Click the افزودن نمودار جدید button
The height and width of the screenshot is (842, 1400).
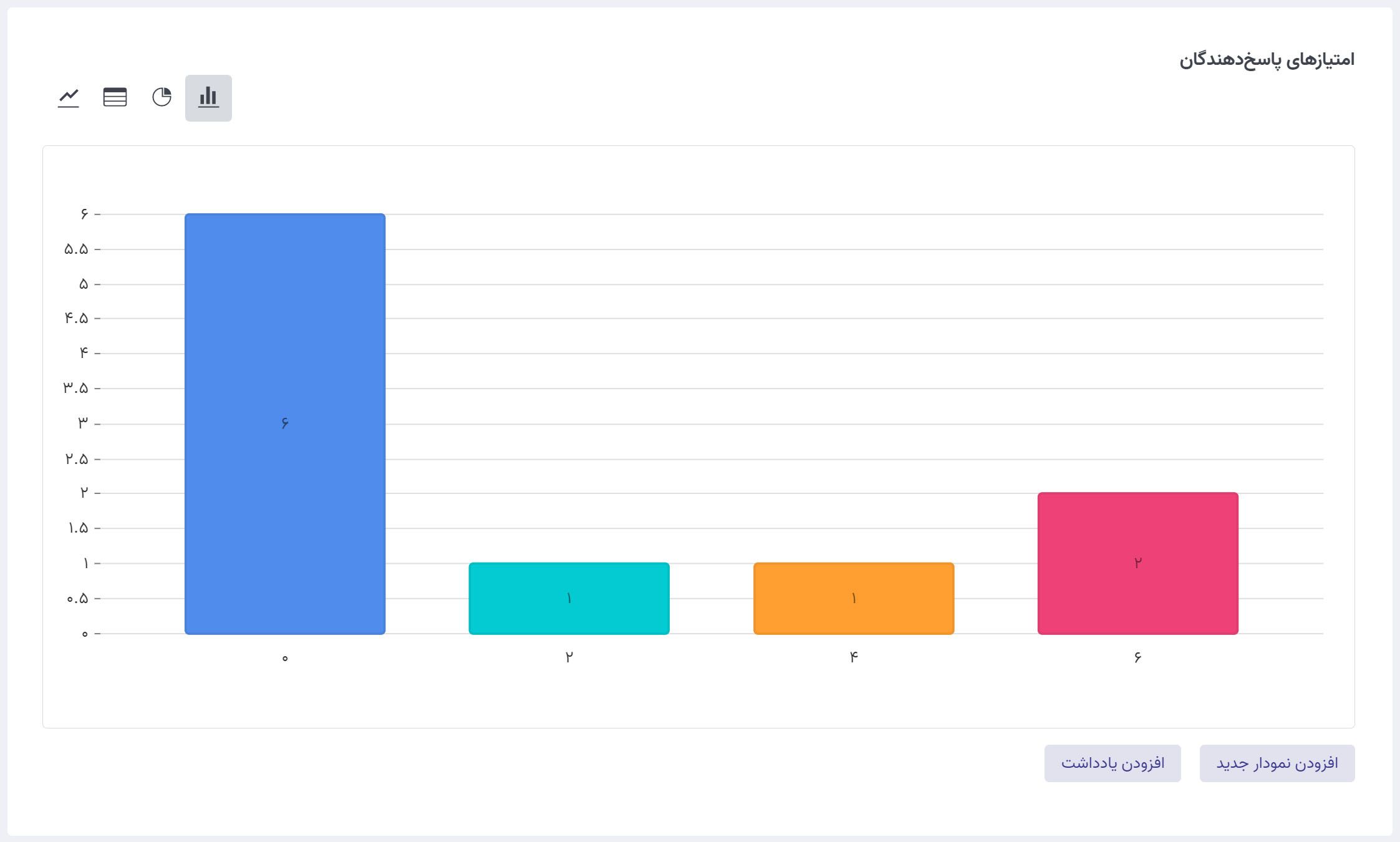tap(1277, 763)
